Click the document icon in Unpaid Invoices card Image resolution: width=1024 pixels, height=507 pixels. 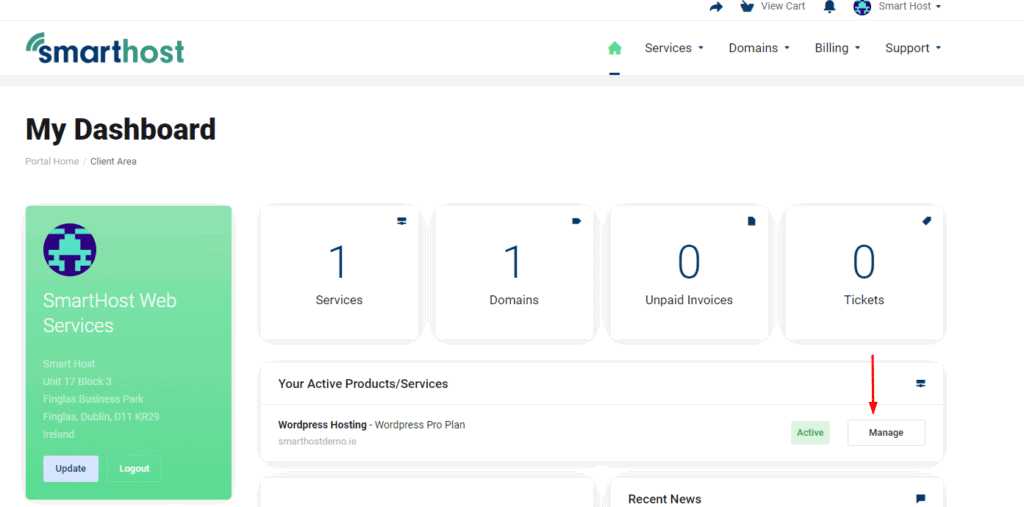[x=751, y=221]
